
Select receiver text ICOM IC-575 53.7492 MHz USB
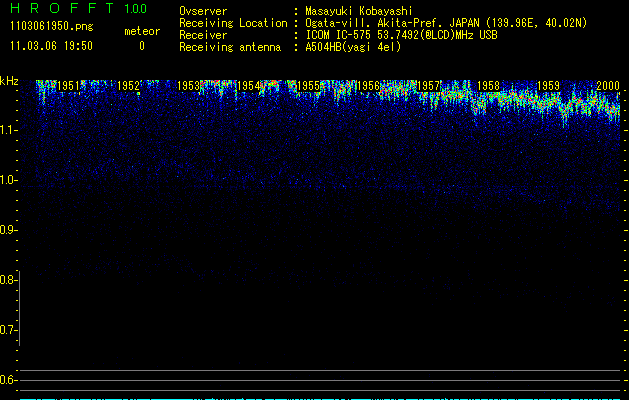tap(401, 35)
